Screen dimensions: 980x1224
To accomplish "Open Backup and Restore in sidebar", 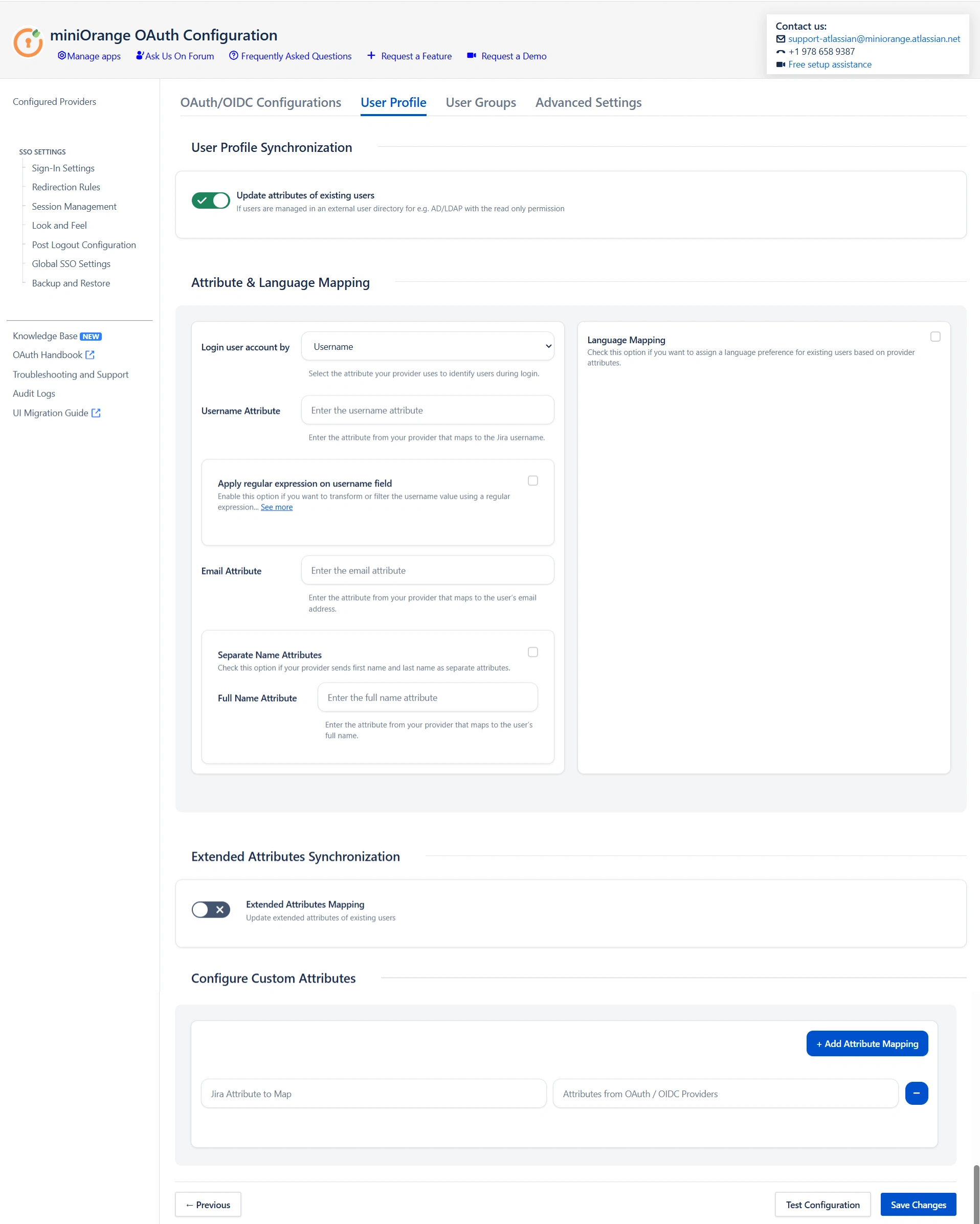I will 71,283.
